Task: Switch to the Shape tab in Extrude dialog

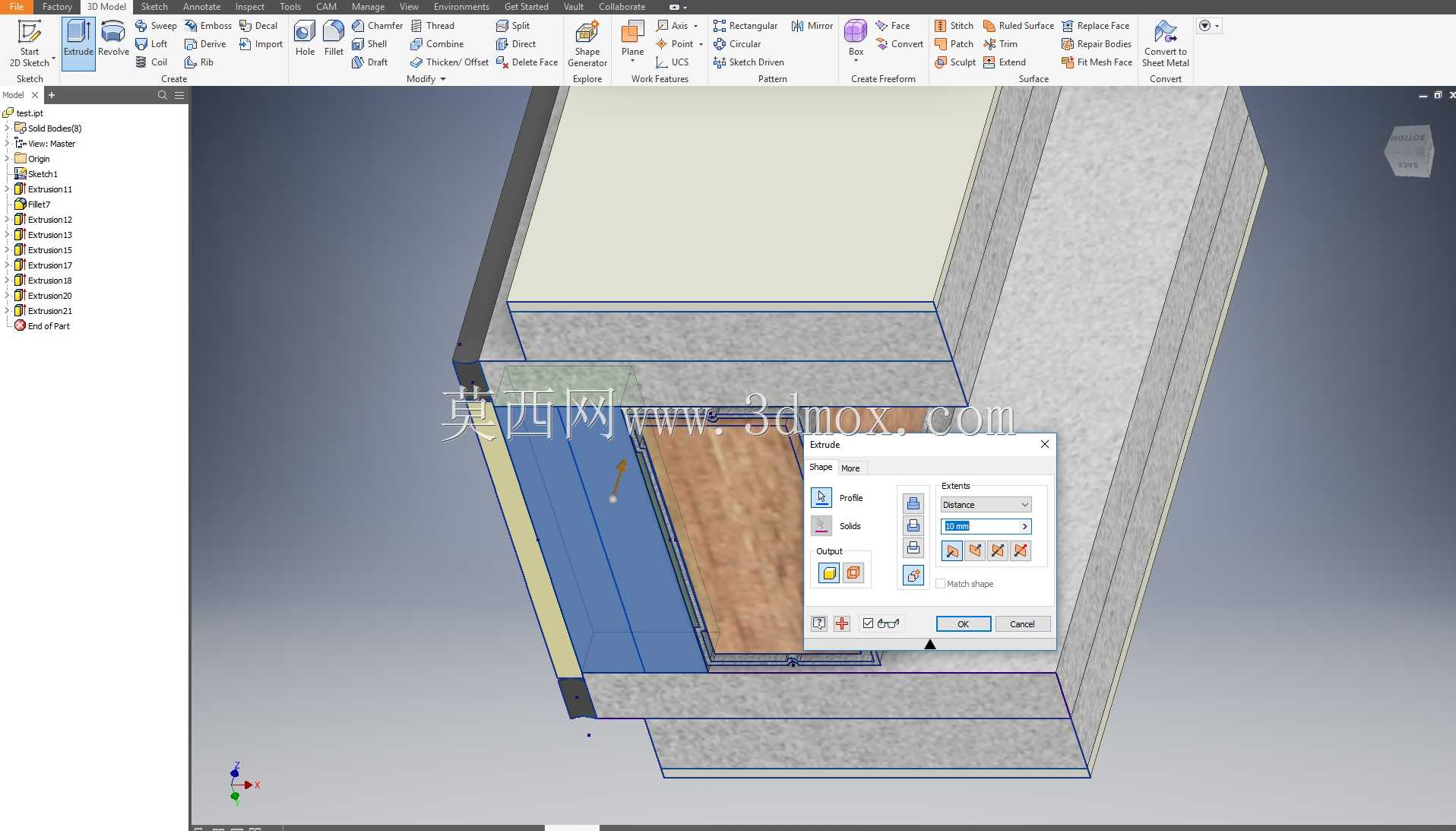Action: [x=821, y=467]
